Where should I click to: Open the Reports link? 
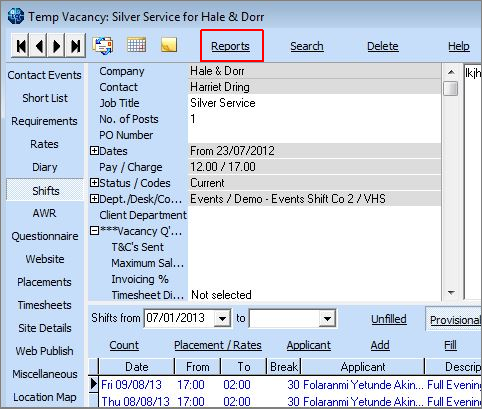point(230,46)
